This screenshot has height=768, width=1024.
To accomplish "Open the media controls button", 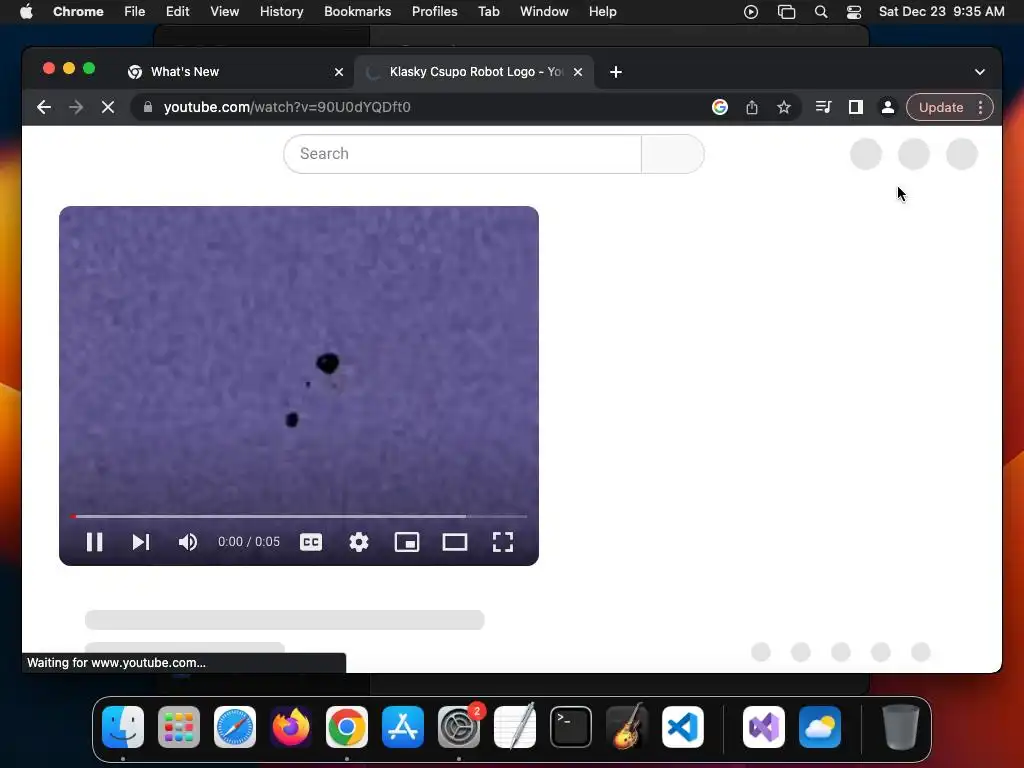I will pyautogui.click(x=824, y=107).
